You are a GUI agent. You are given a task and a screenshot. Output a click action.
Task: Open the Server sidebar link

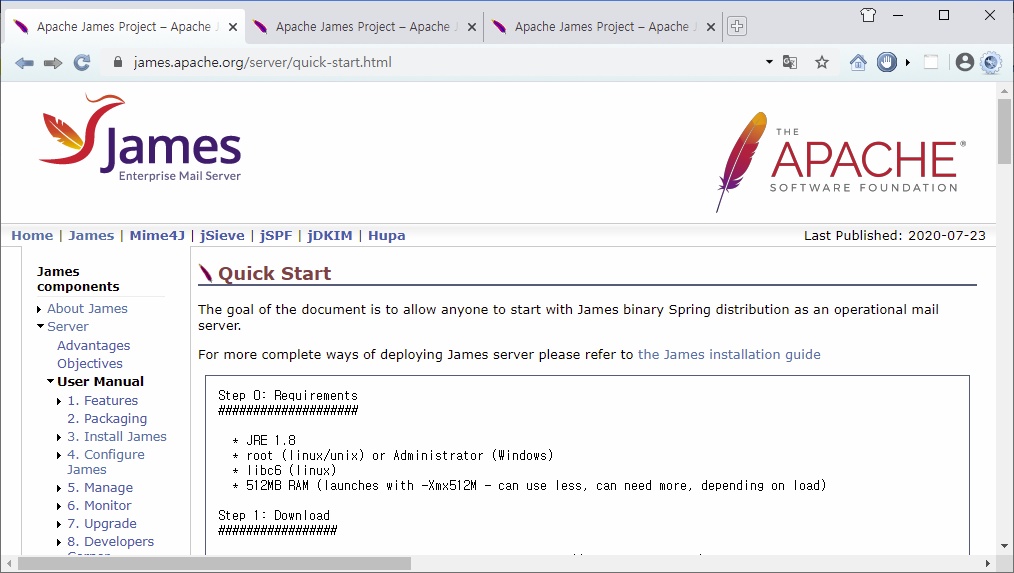[x=68, y=327]
